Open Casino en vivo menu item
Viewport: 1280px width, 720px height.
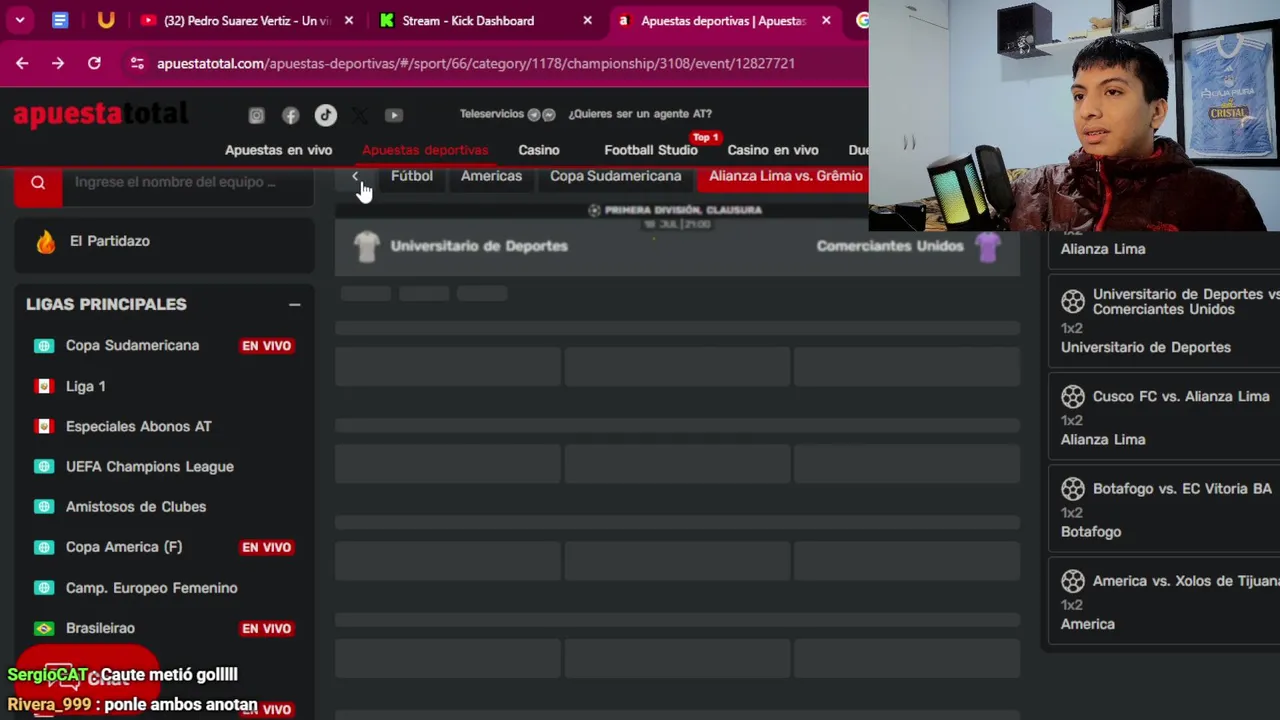[x=773, y=150]
